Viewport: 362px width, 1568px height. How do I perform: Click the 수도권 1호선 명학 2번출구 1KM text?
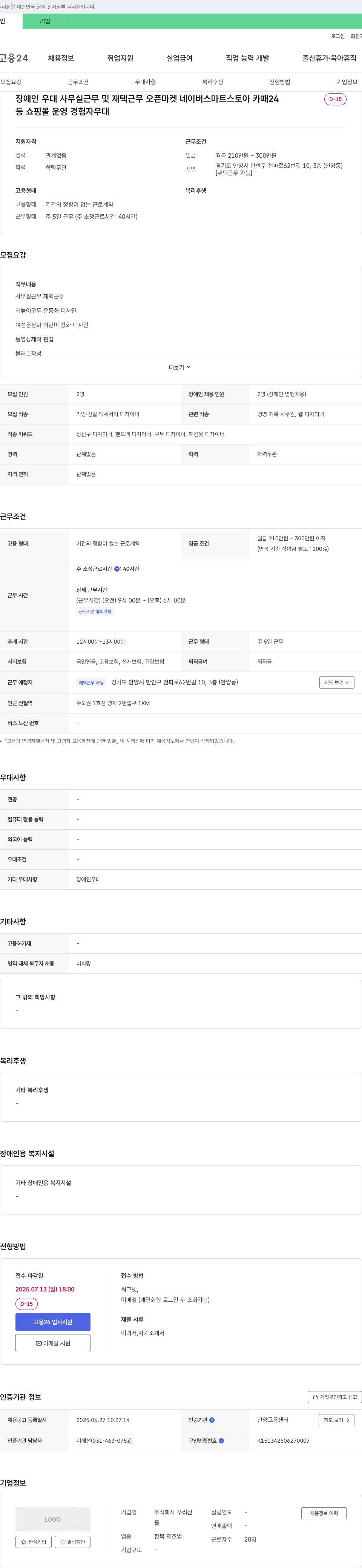pos(113,703)
